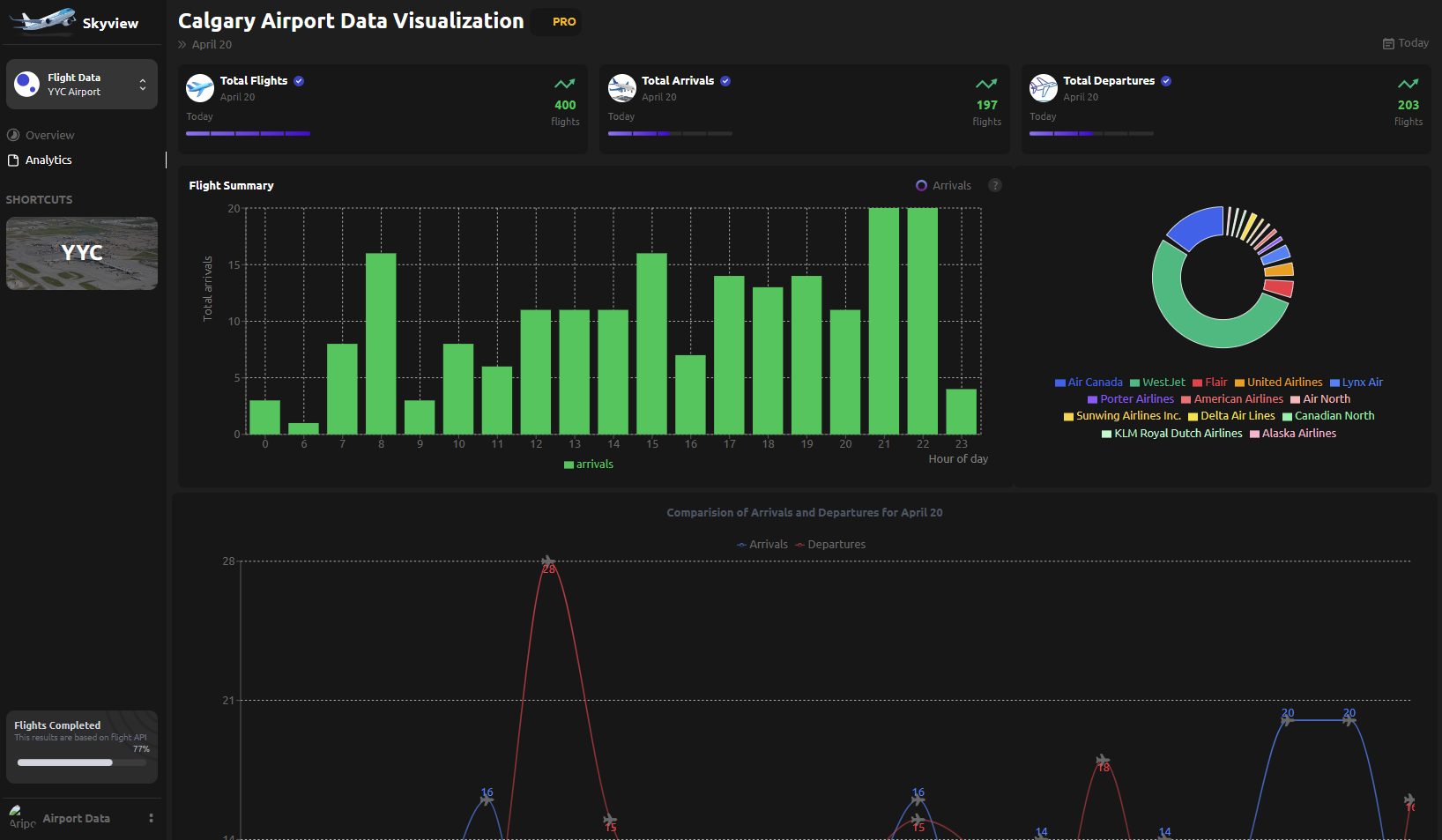Hide Departures series in comparison legend
1442x840 pixels.
tap(829, 545)
